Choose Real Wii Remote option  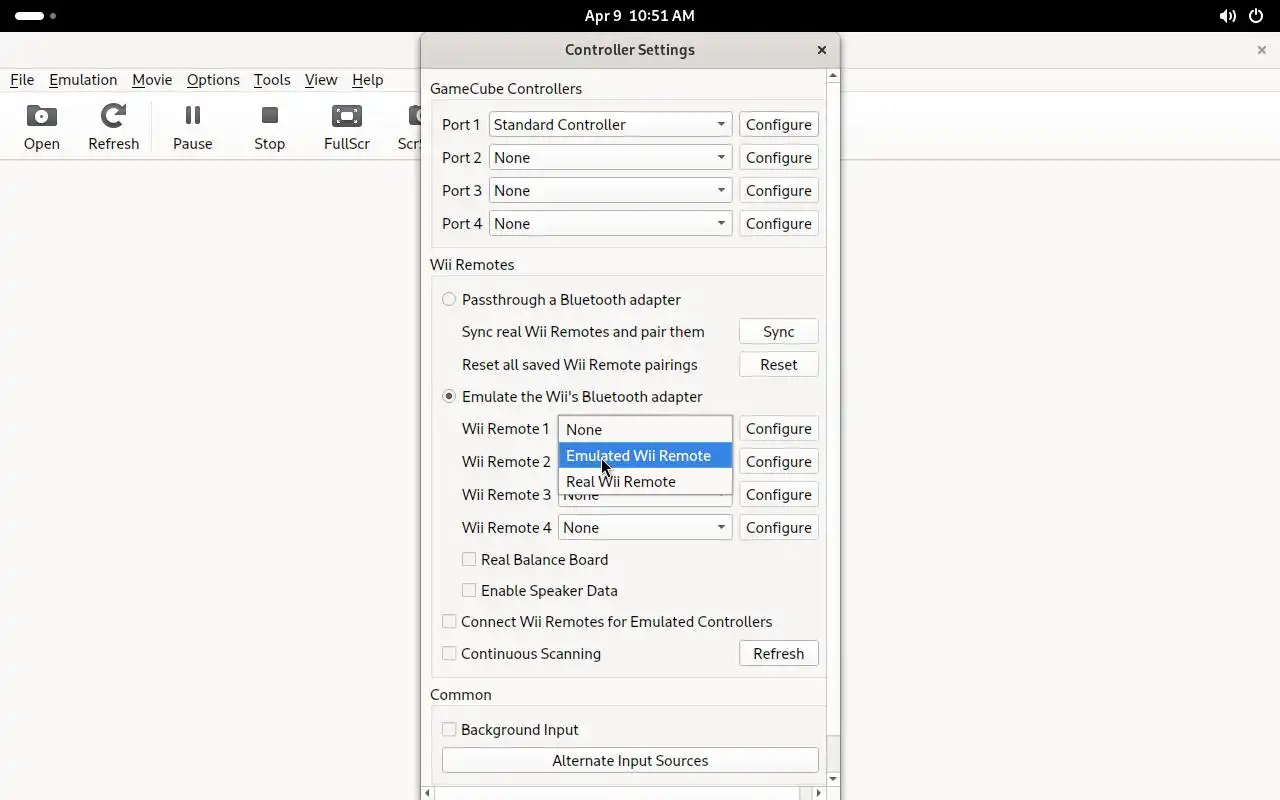point(645,481)
